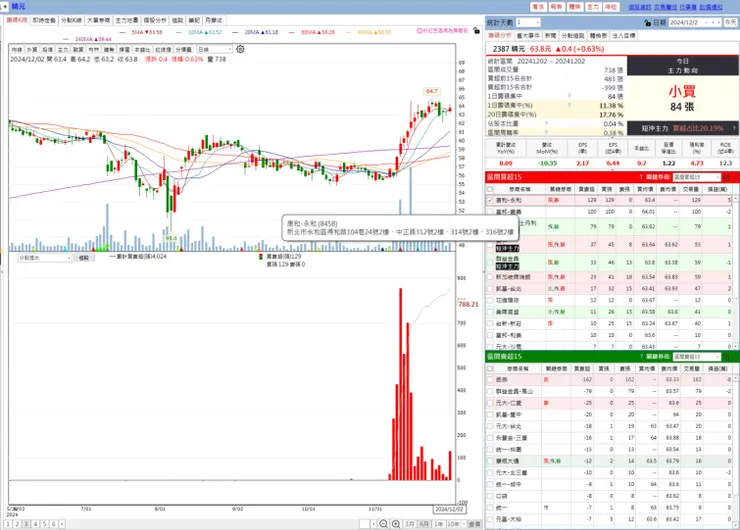Open 關鍵券商 dropdown in green sell header
The width and height of the screenshot is (740, 530).
click(x=697, y=356)
